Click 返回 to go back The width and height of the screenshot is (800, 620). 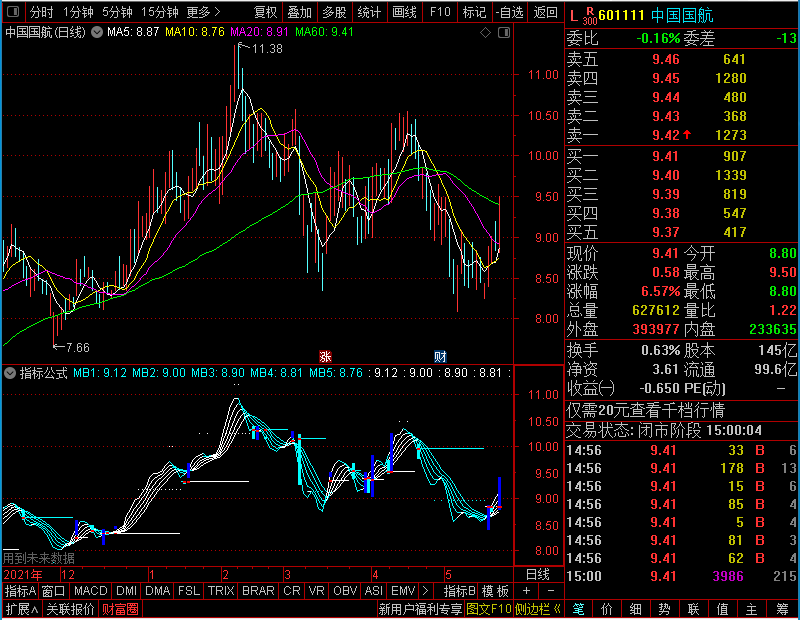pyautogui.click(x=545, y=12)
